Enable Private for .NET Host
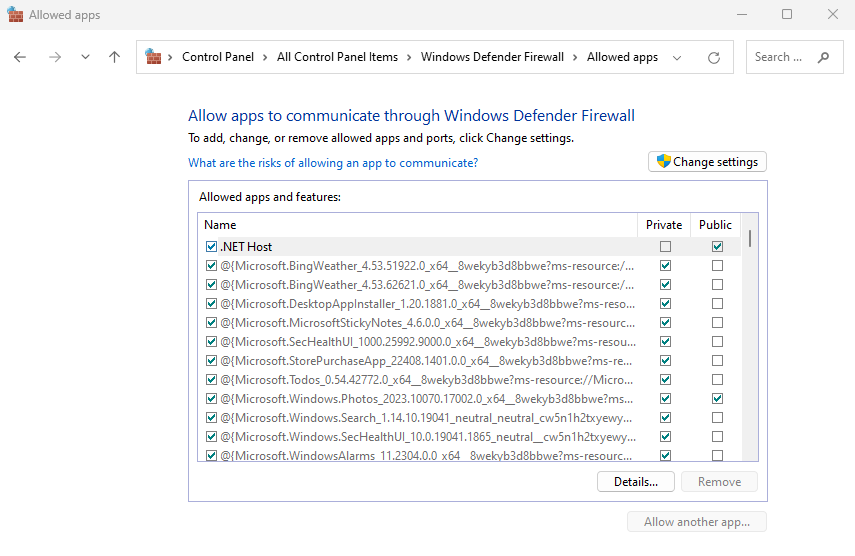The height and width of the screenshot is (556, 855). 665,247
